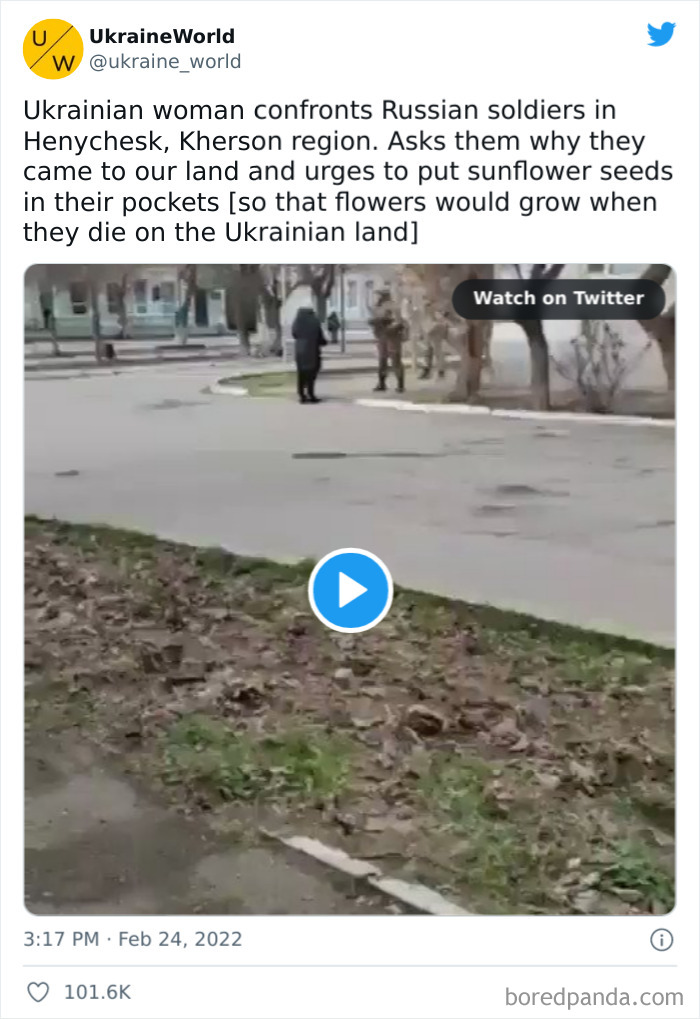Open the UkraineWorld profile avatar

(53, 49)
